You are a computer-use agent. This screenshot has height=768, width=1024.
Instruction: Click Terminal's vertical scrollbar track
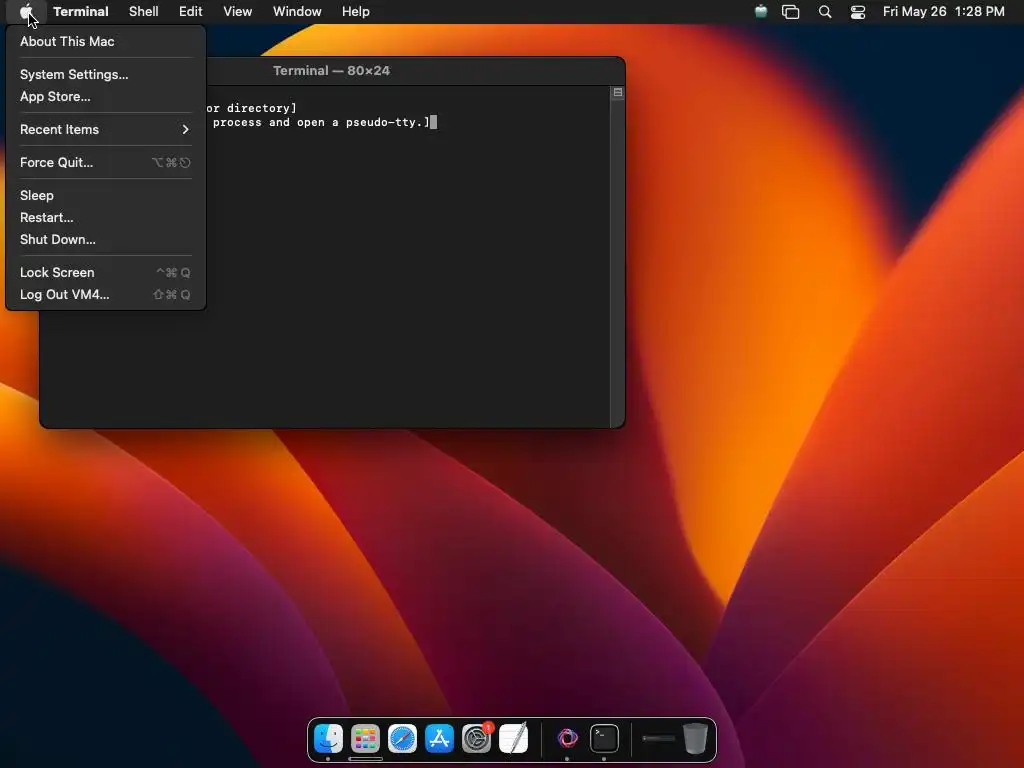[618, 263]
